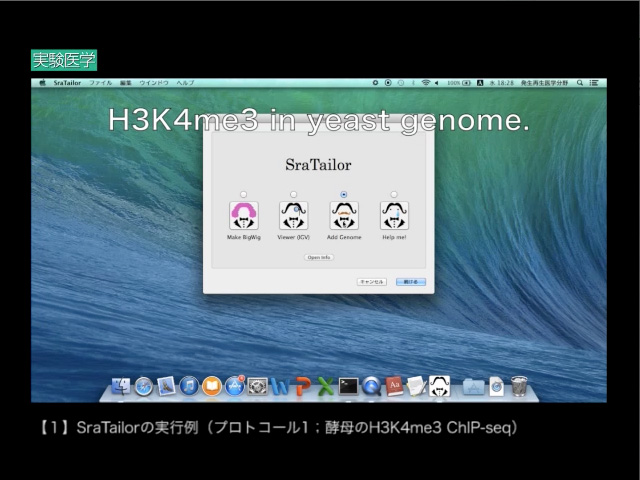The height and width of the screenshot is (480, 640).
Task: Open the ファイル menu
Action: tap(100, 82)
